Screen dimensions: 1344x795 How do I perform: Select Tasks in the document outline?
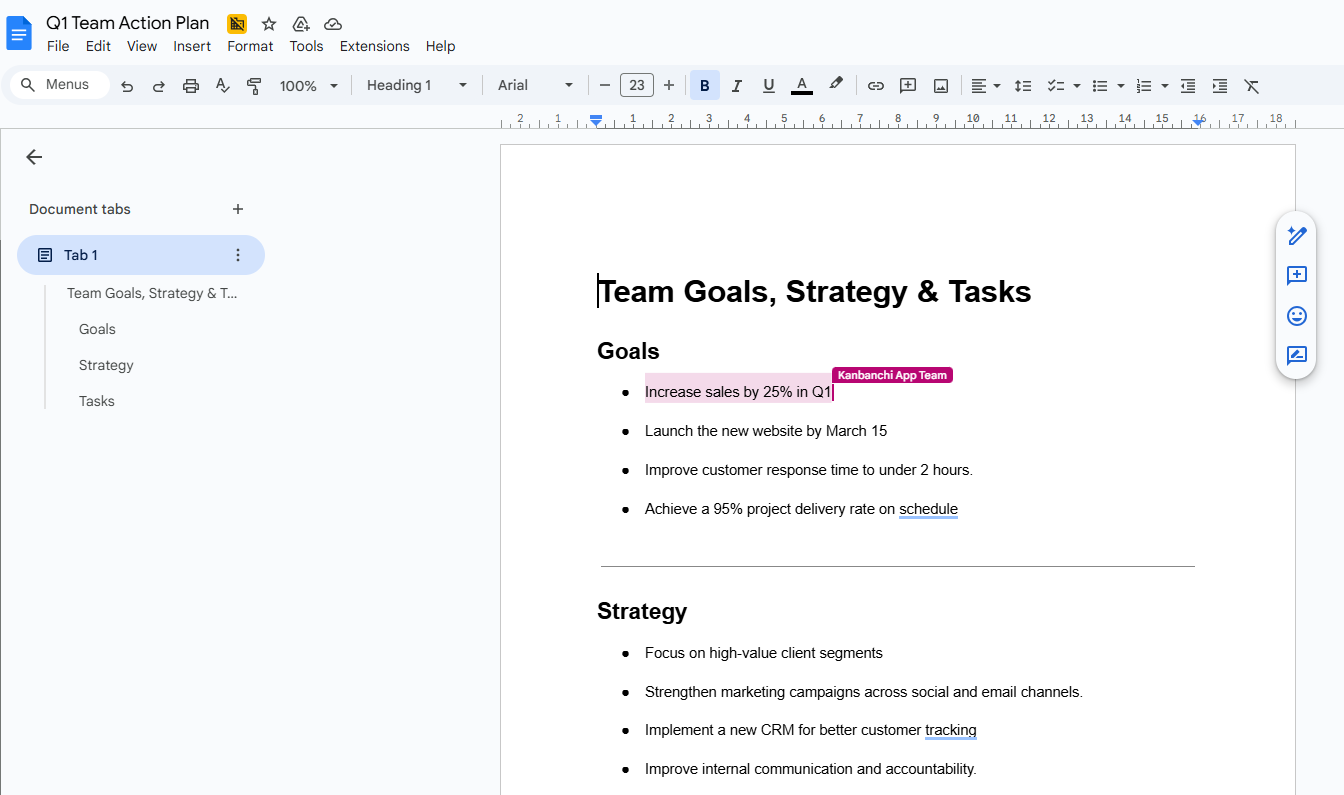(96, 400)
